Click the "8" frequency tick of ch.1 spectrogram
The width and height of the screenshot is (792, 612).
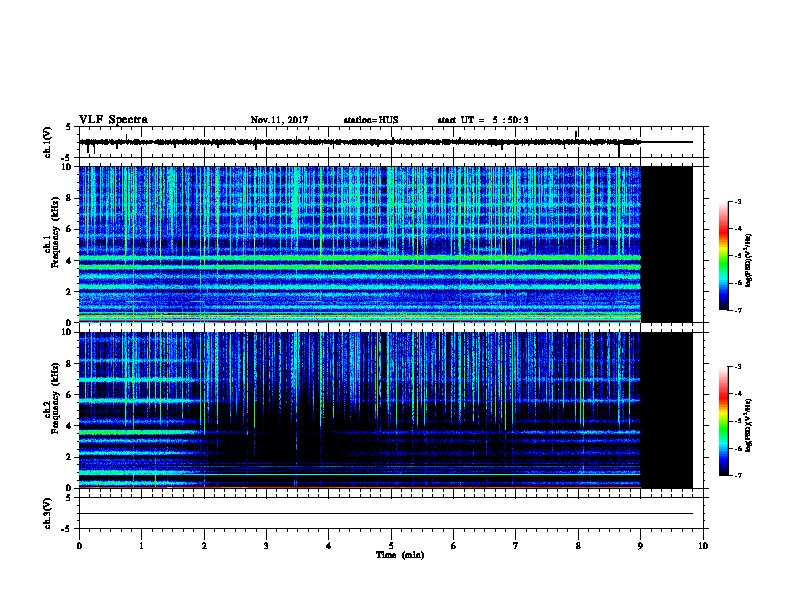[70, 198]
